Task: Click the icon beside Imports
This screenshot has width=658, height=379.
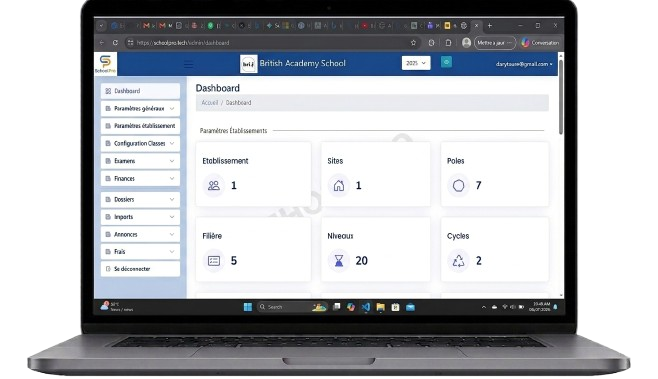Action: point(108,217)
